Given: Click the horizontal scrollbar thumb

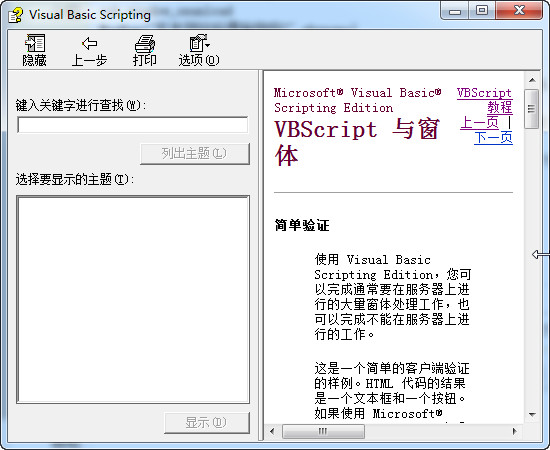Looking at the screenshot, I should coord(323,431).
